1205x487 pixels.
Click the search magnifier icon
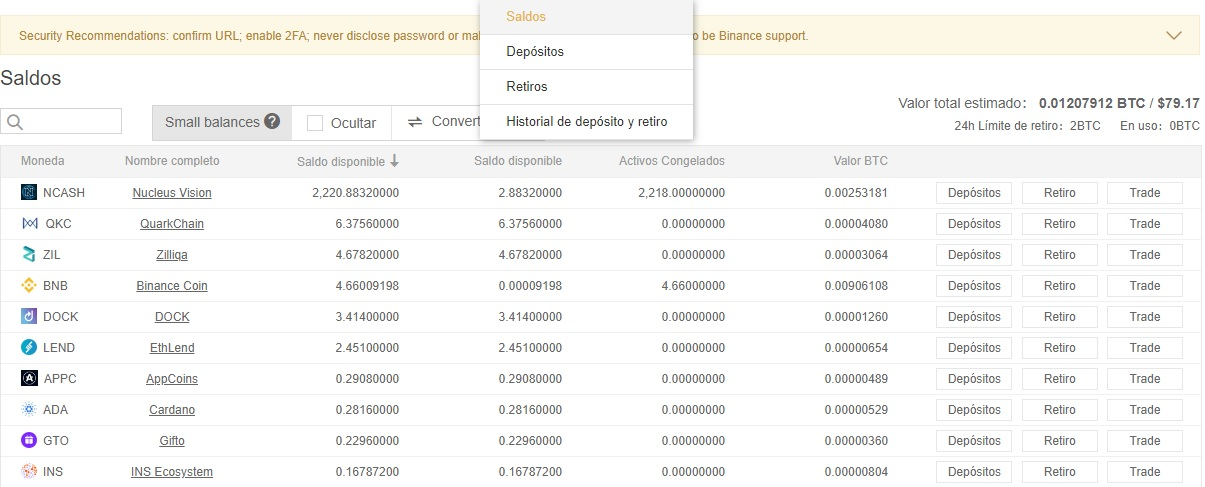[x=14, y=122]
